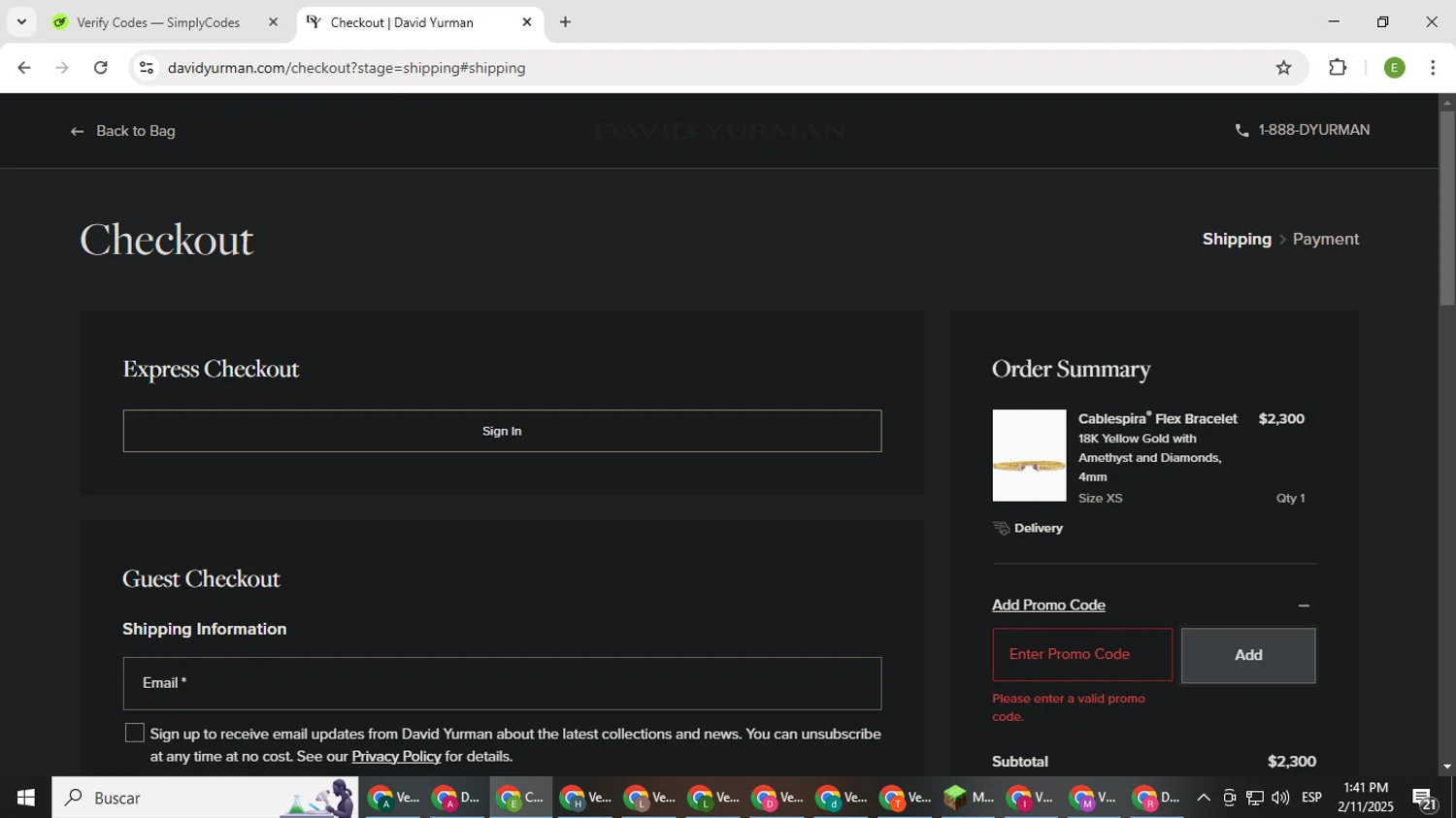Open the Privacy Policy link
Image resolution: width=1456 pixels, height=818 pixels.
[396, 756]
